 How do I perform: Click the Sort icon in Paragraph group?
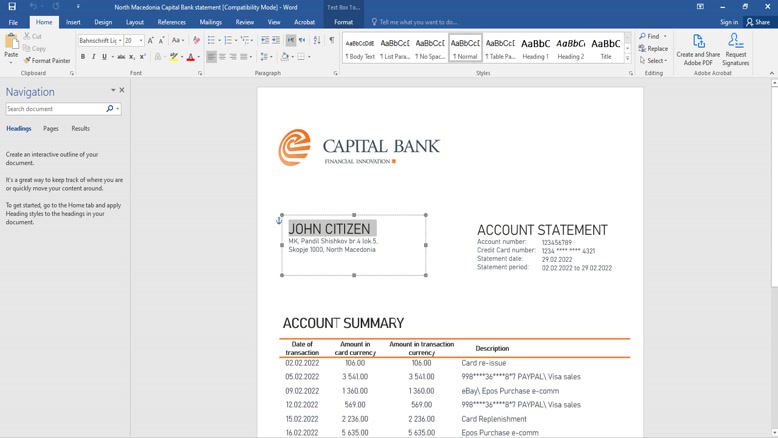tap(317, 41)
